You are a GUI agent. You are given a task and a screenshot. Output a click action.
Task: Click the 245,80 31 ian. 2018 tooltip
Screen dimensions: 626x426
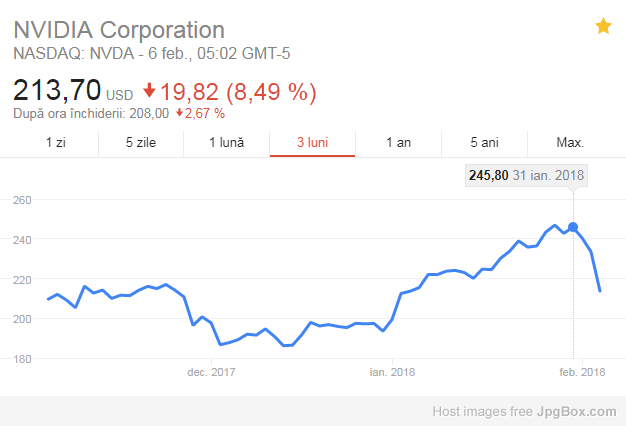click(526, 175)
